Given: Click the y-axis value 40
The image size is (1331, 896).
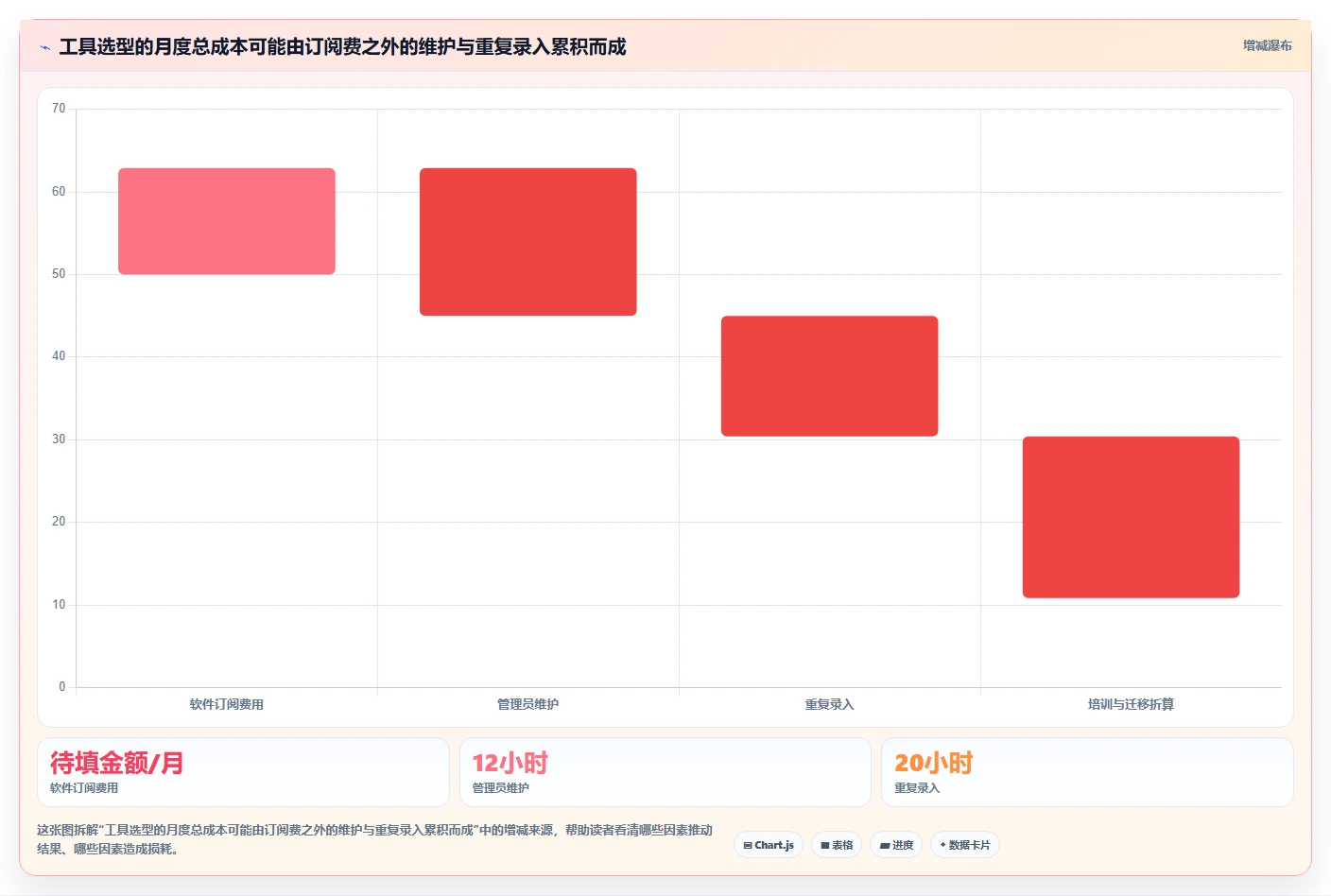Looking at the screenshot, I should pos(59,356).
